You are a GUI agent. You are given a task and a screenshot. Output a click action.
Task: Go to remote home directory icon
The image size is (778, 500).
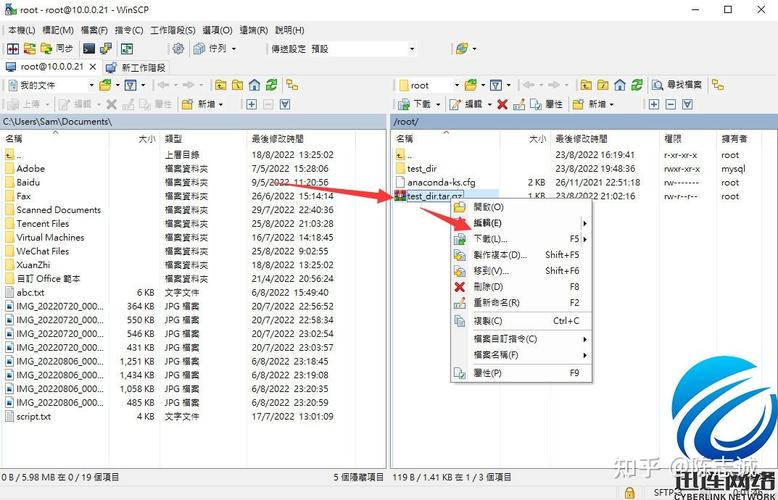(620, 85)
